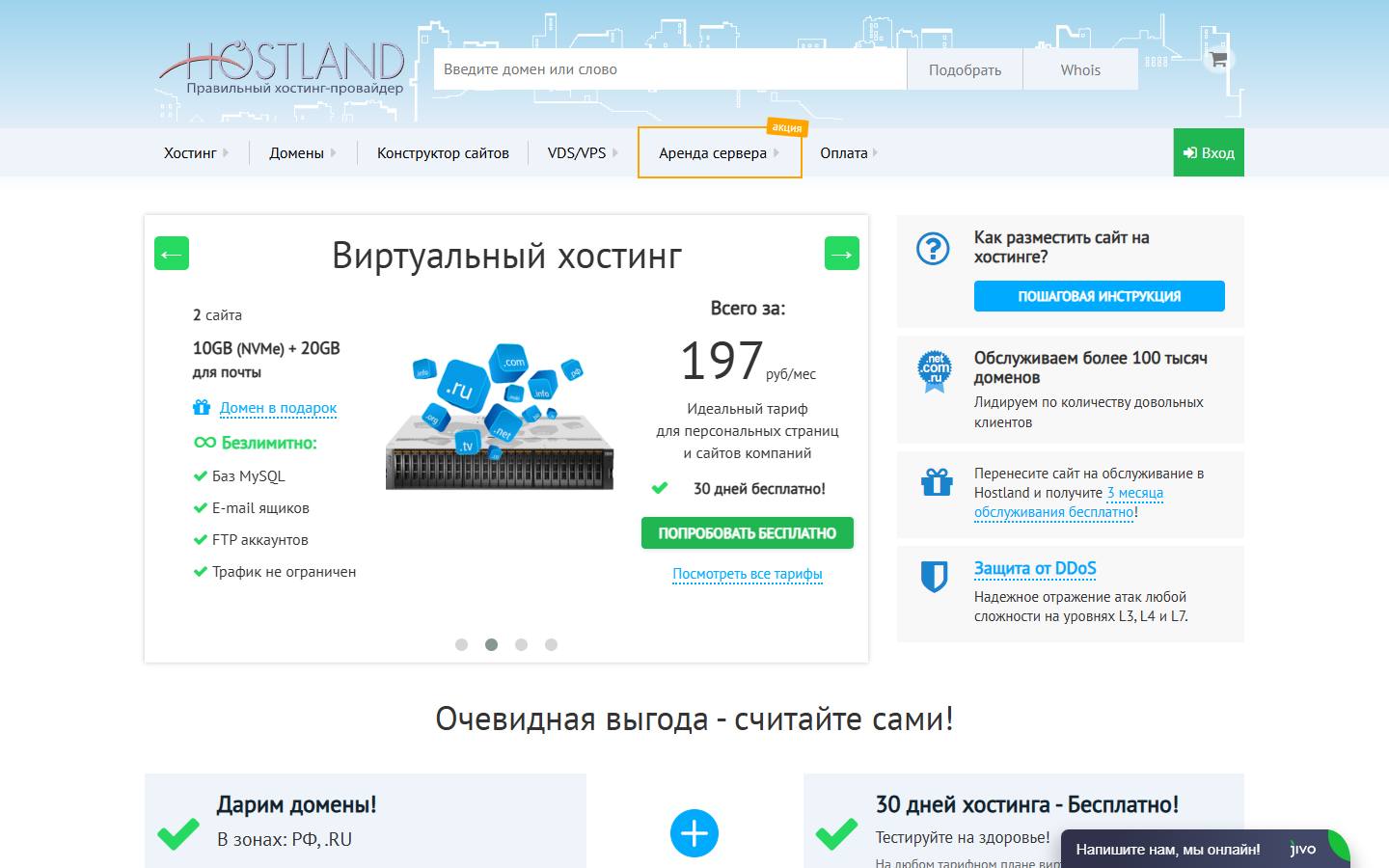Select the second carousel dot

[491, 644]
